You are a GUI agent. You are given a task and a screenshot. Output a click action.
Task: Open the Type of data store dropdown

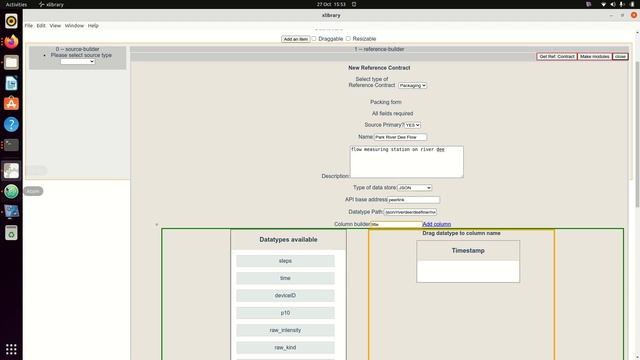coord(415,188)
